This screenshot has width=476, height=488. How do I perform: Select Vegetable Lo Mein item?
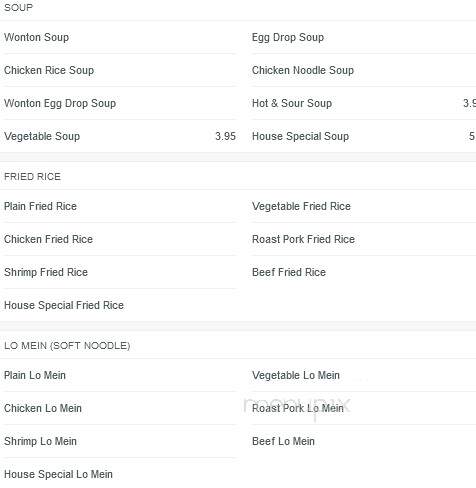pyautogui.click(x=296, y=375)
